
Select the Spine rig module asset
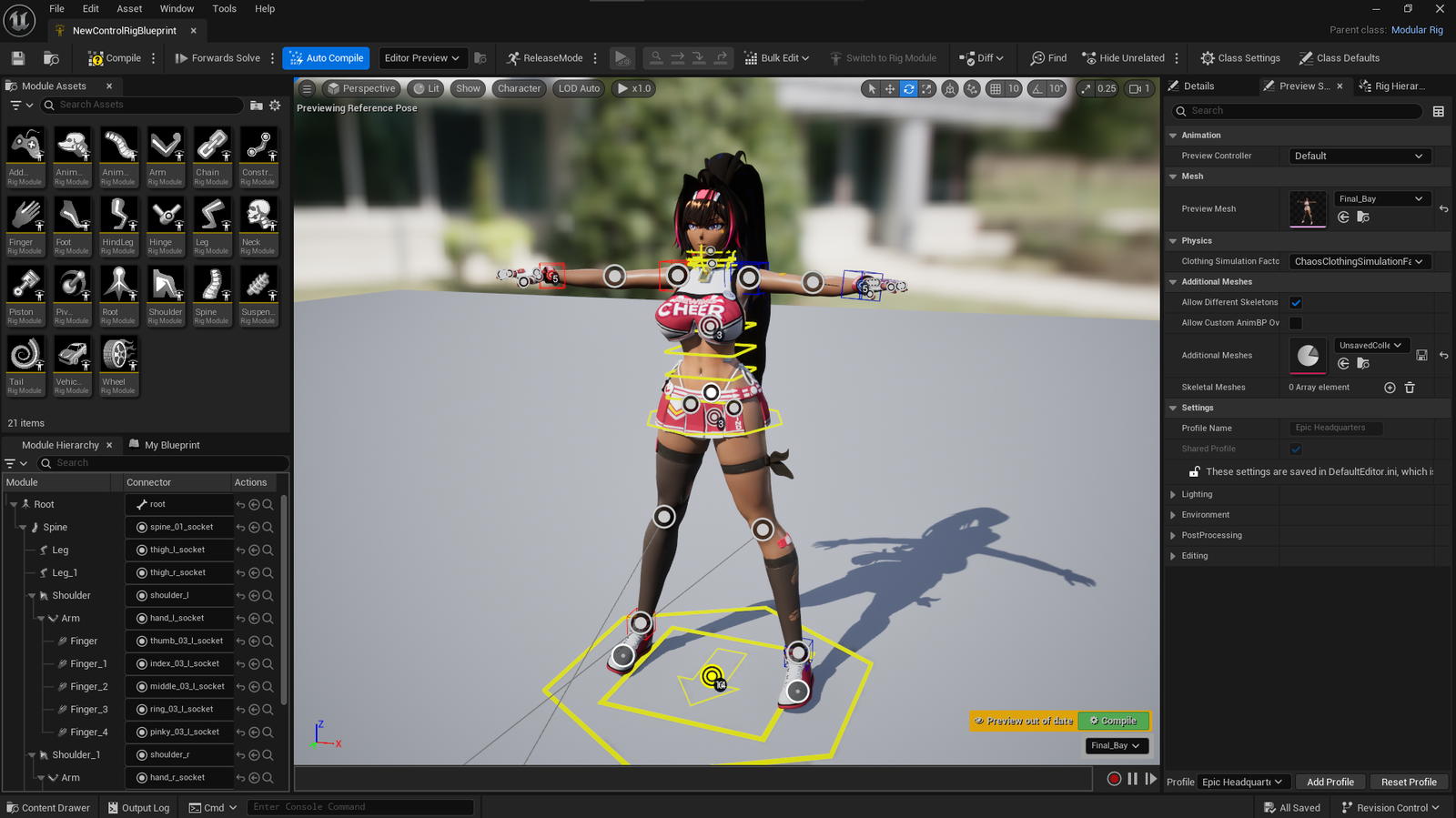pyautogui.click(x=212, y=295)
